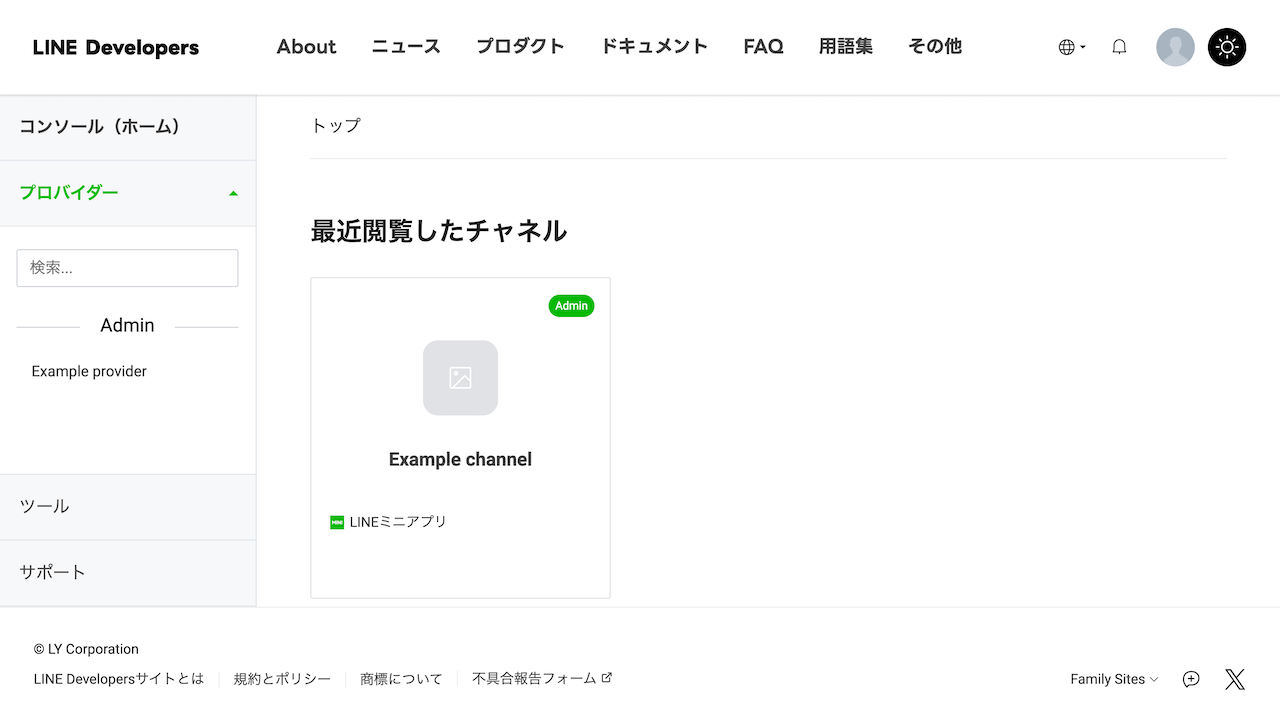1280x715 pixels.
Task: Collapse the プロバイダー sidebar section
Action: (x=233, y=192)
